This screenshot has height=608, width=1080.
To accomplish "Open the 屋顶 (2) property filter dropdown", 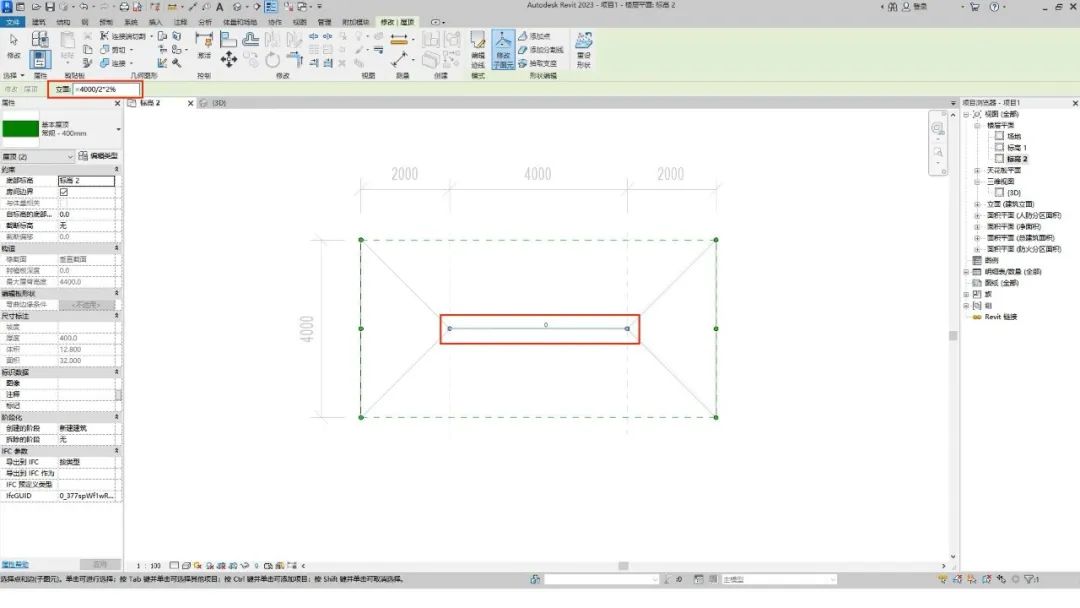I will [x=71, y=157].
